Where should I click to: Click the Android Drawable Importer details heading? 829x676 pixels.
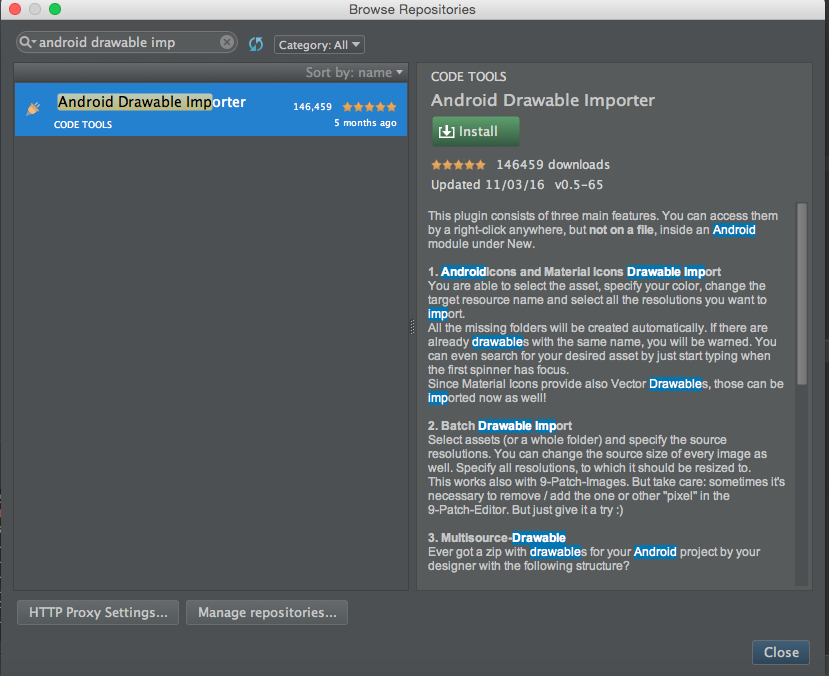[543, 100]
